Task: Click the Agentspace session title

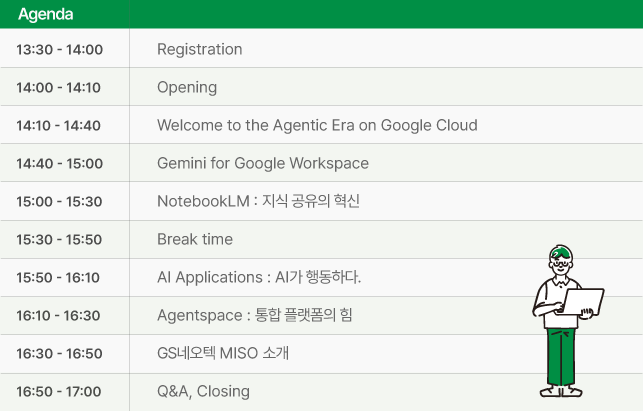Action: (255, 315)
